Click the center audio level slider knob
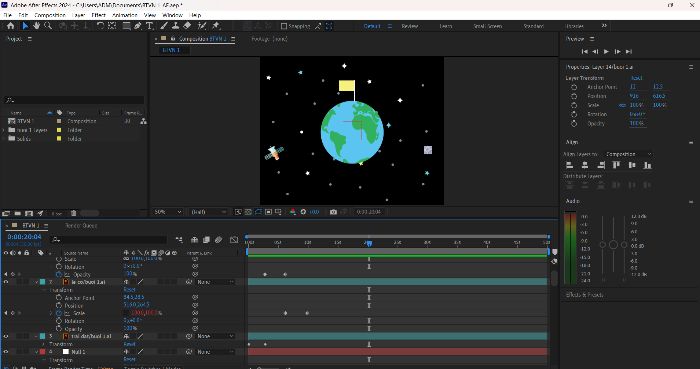The height and width of the screenshot is (369, 700). [x=613, y=245]
